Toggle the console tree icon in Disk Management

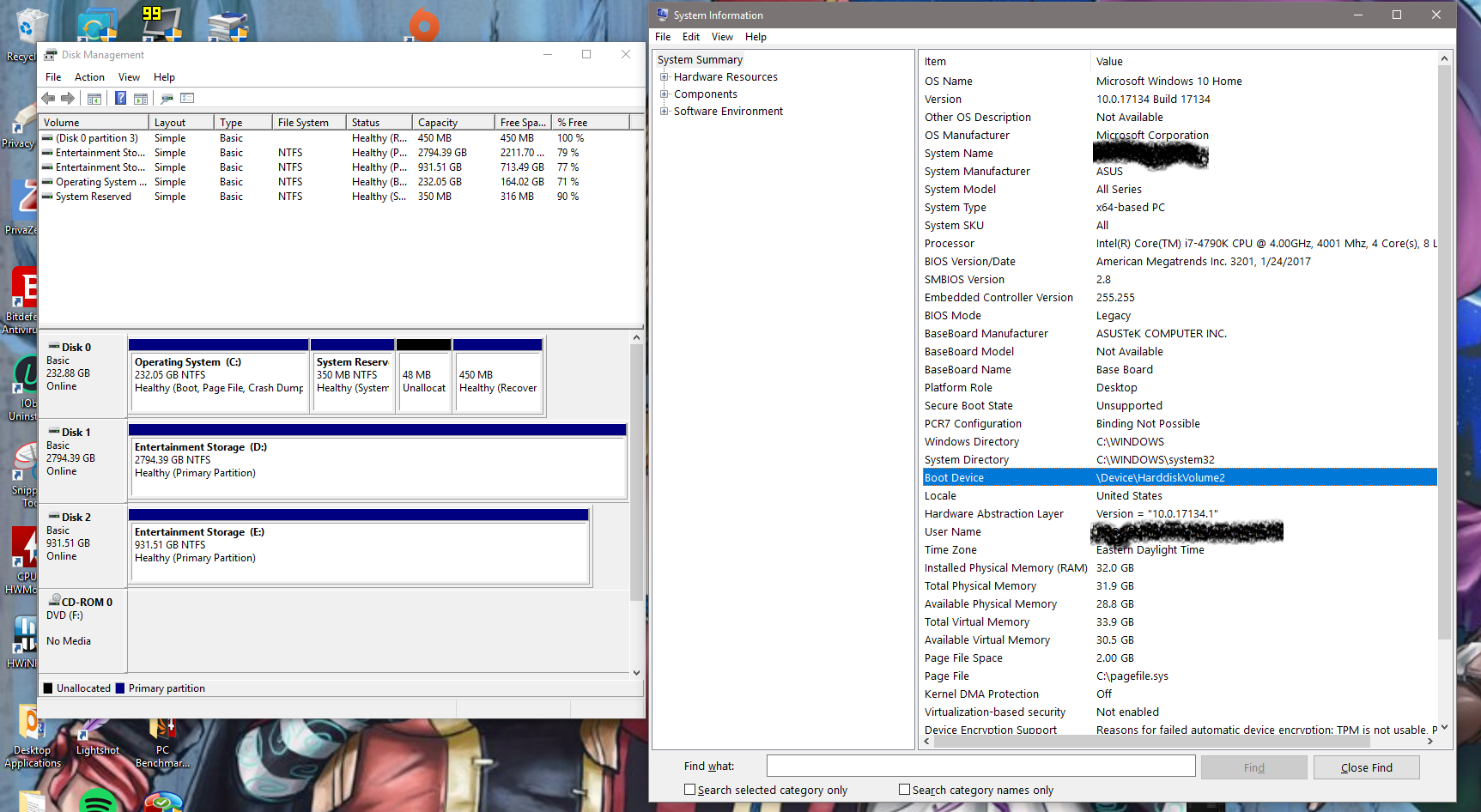pyautogui.click(x=94, y=99)
